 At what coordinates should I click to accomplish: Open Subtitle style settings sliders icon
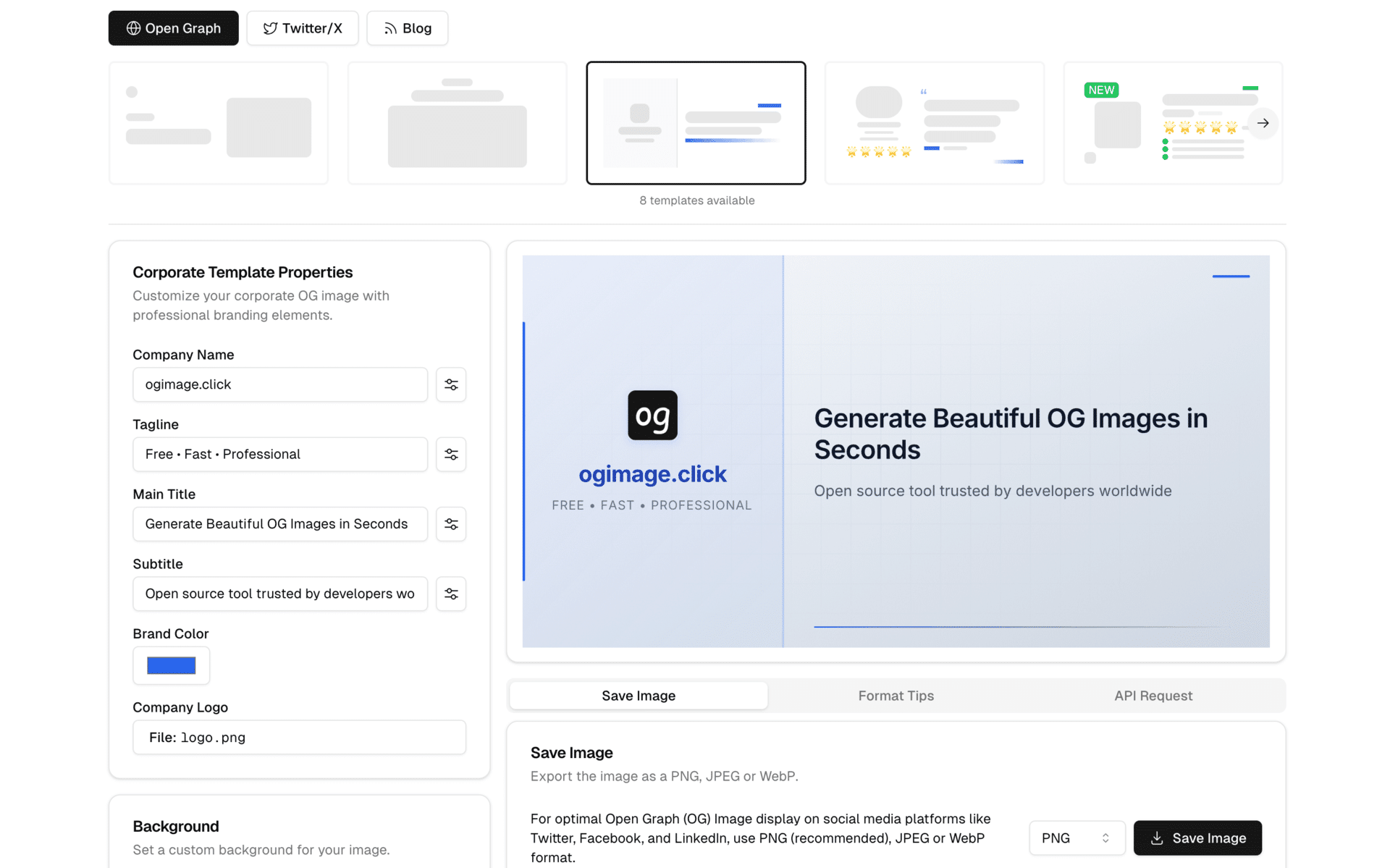(451, 594)
